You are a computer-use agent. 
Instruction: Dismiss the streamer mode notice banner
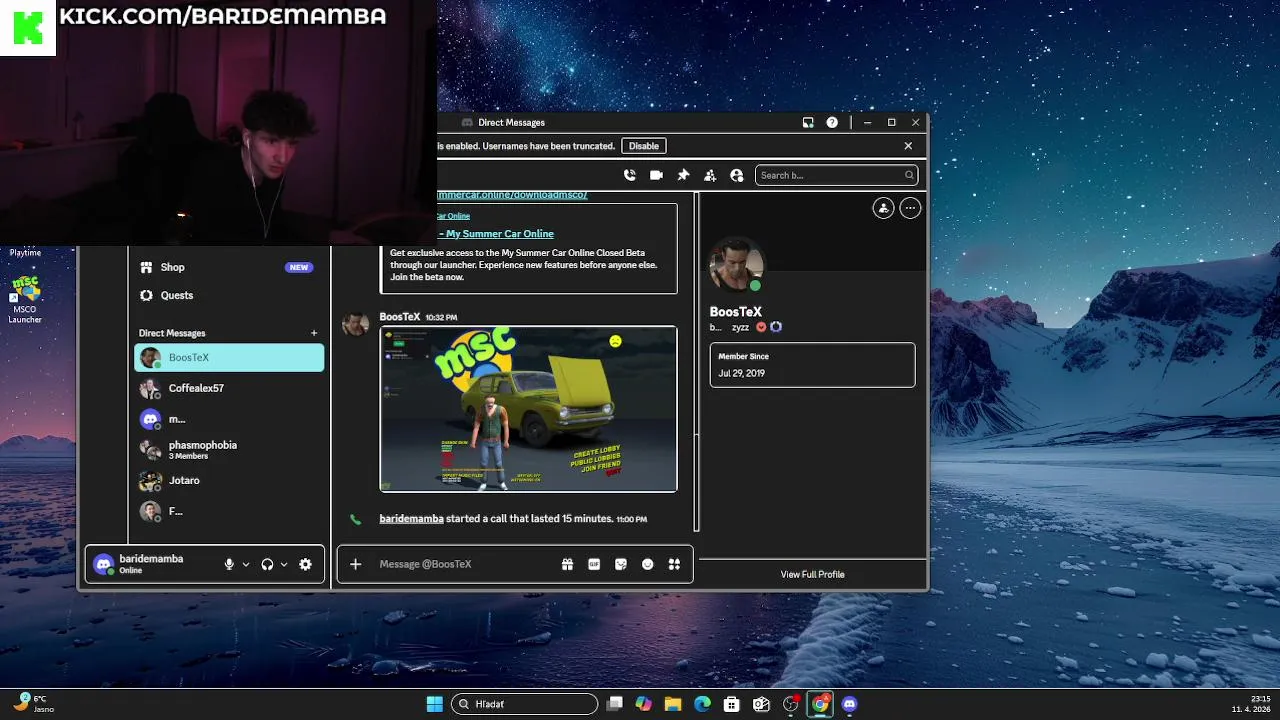pos(908,146)
